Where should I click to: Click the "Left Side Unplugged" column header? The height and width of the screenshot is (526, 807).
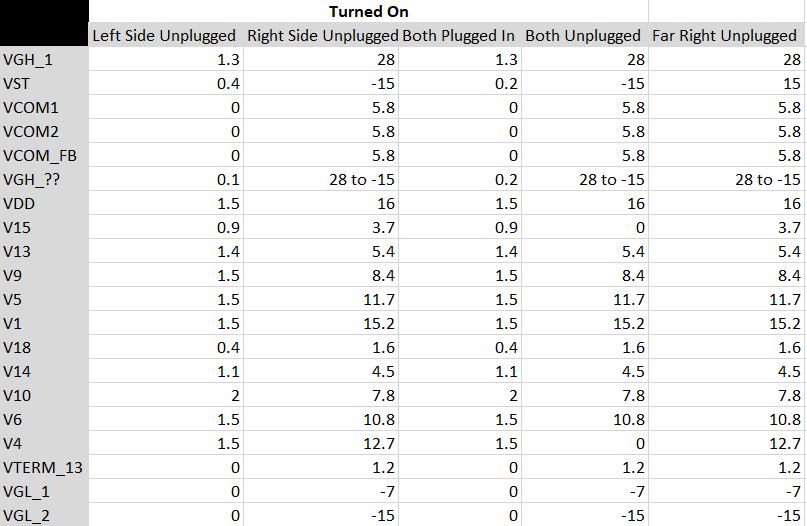coord(166,35)
